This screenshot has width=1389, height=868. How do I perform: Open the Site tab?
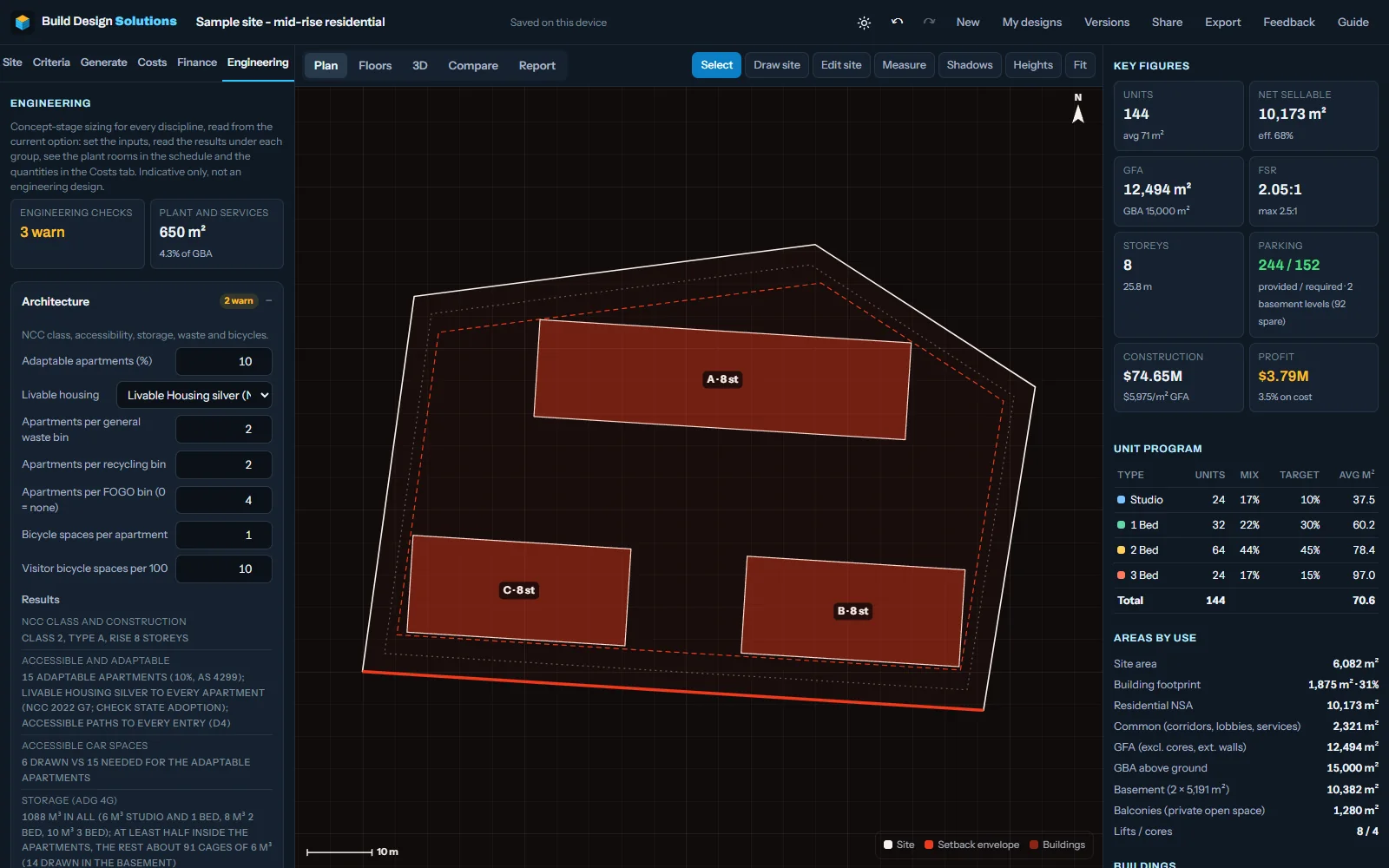click(13, 62)
